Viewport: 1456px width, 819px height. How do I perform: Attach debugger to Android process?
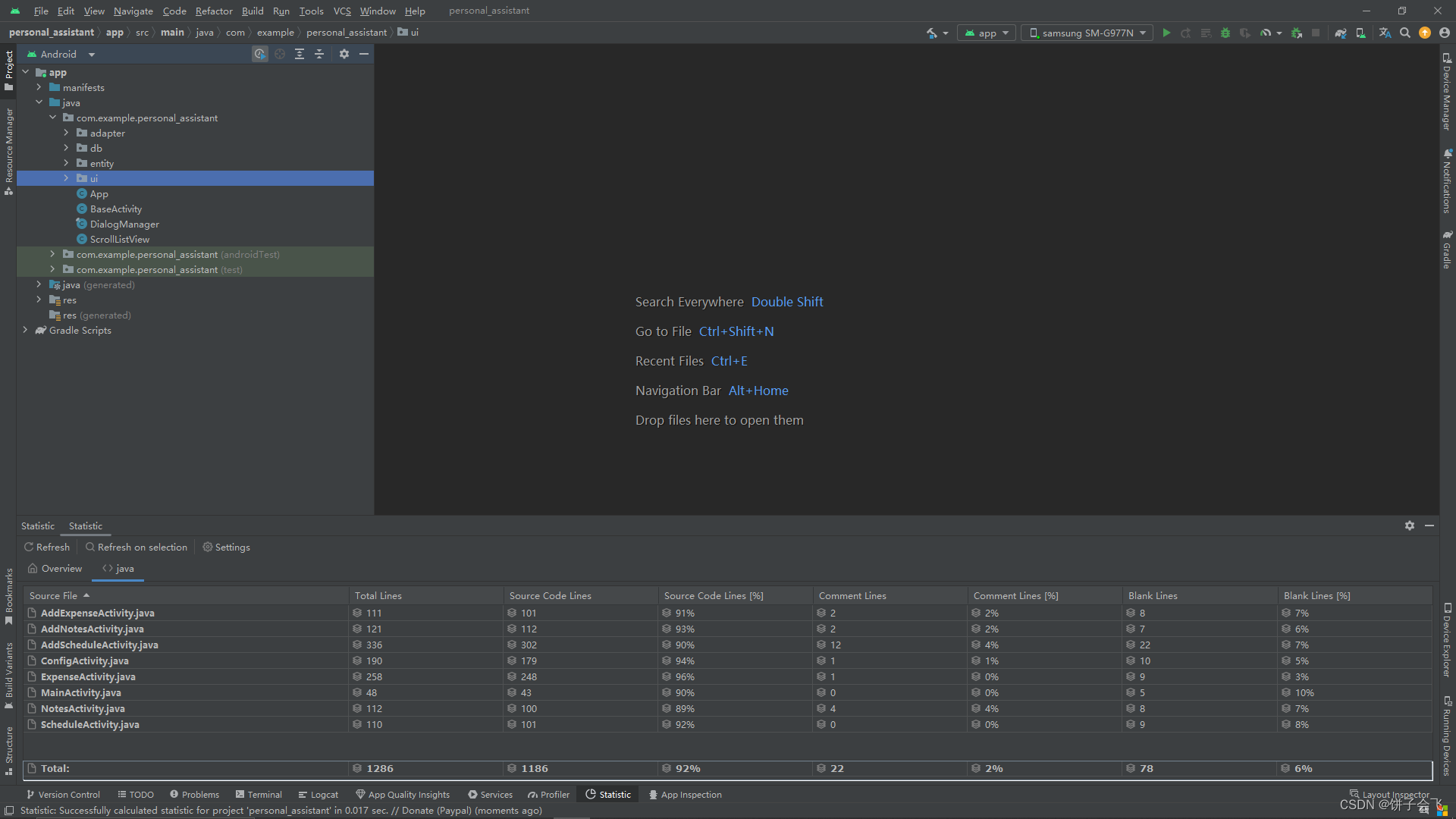point(1296,33)
